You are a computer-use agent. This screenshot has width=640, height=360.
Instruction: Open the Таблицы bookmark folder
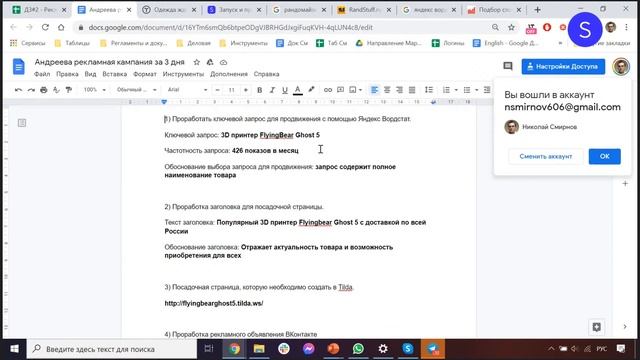(x=72, y=43)
